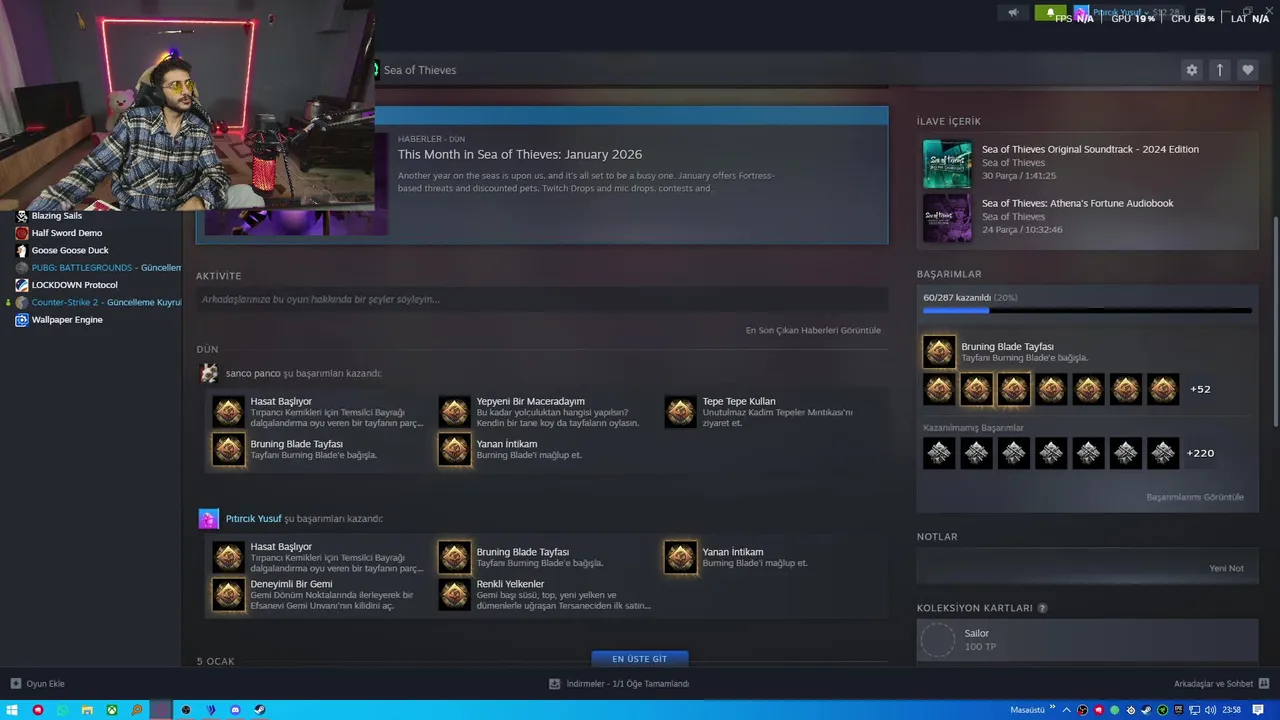Open sanco panco profile avatar
Viewport: 1280px width, 720px height.
tap(208, 373)
